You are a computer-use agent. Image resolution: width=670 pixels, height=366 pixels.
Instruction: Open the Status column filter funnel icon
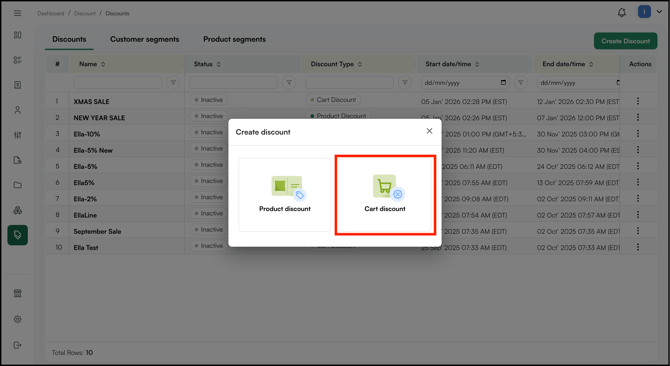(x=289, y=82)
